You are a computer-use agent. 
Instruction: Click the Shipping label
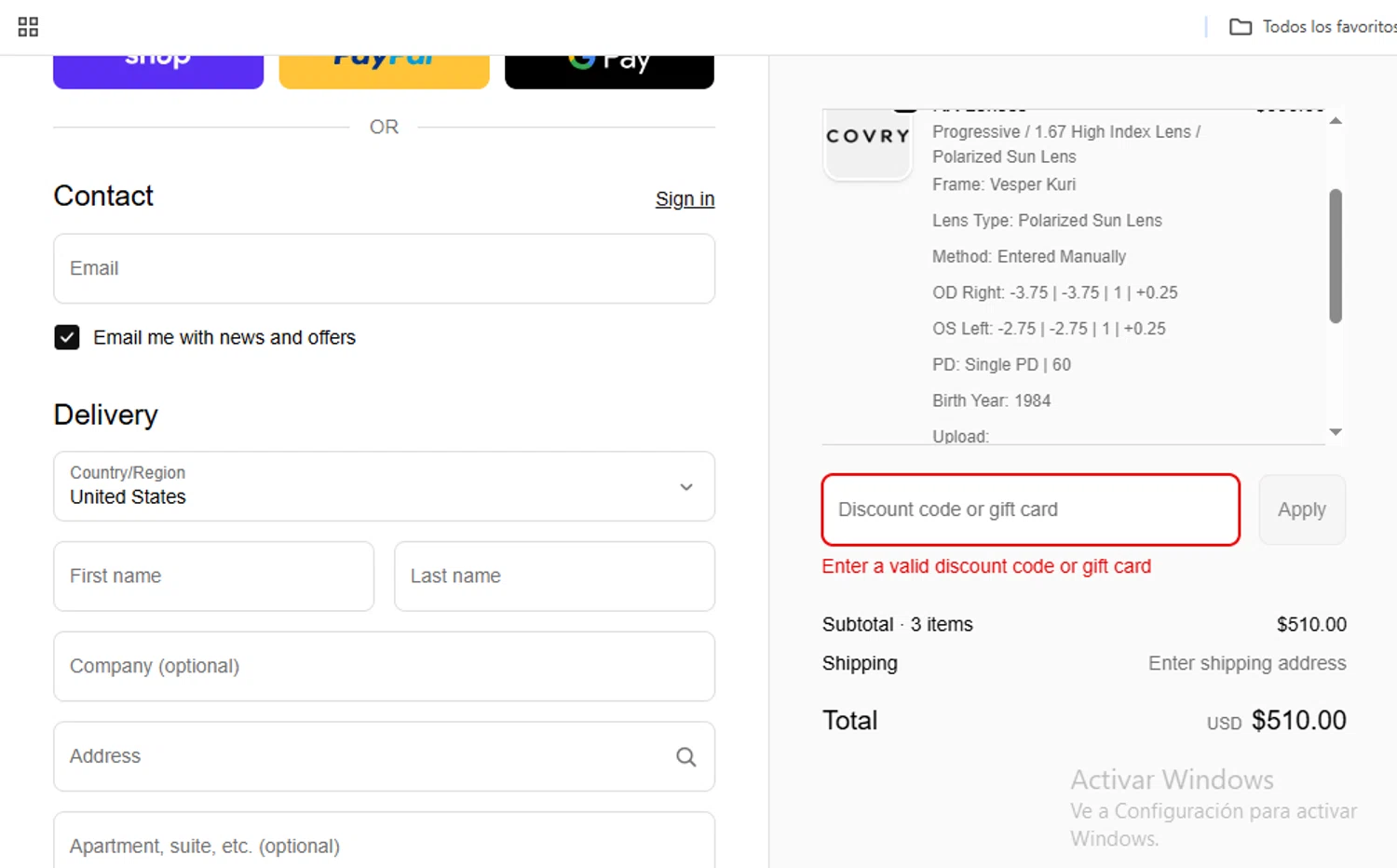click(860, 664)
